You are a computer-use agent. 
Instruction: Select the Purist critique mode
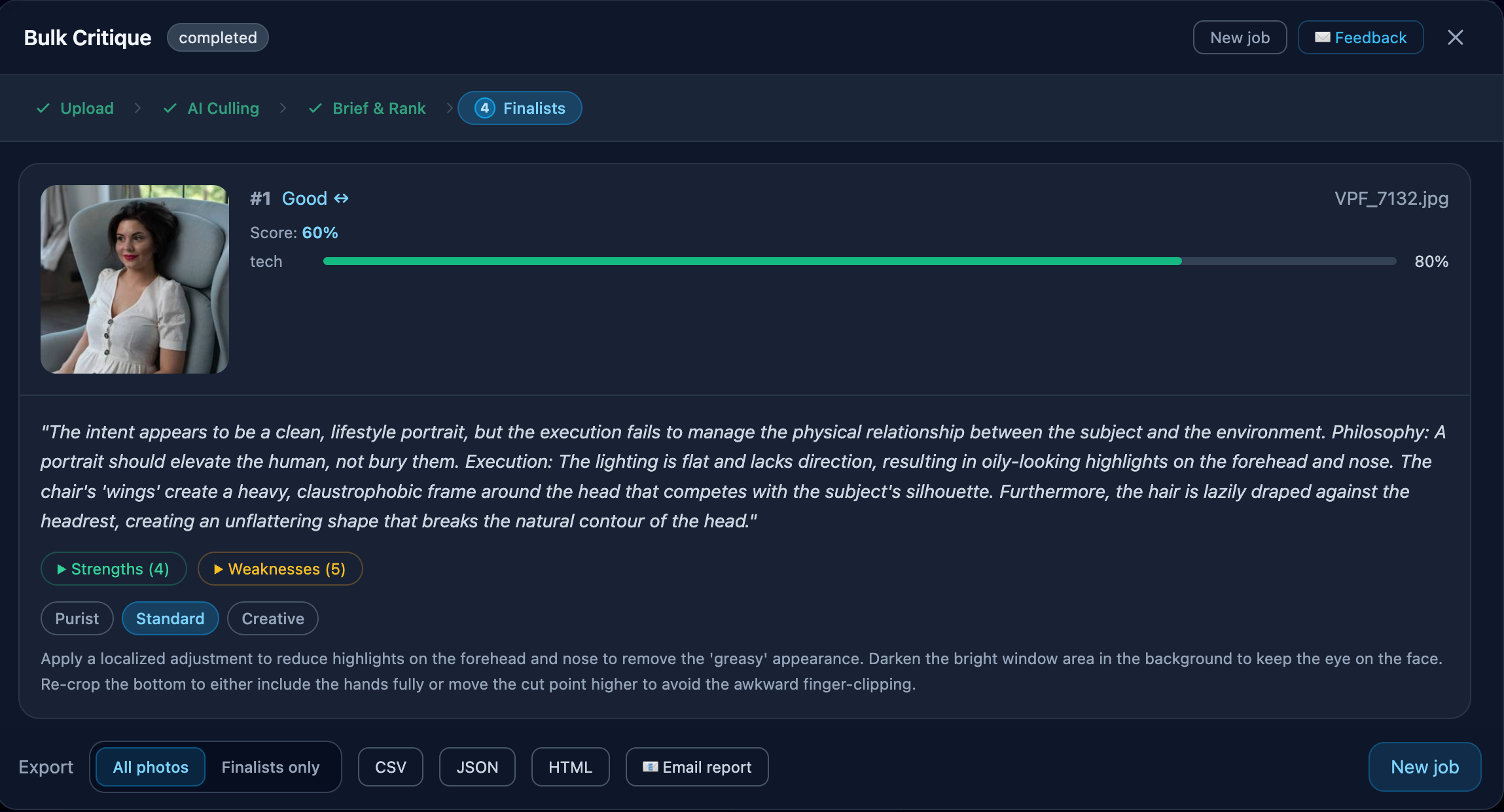(x=77, y=618)
